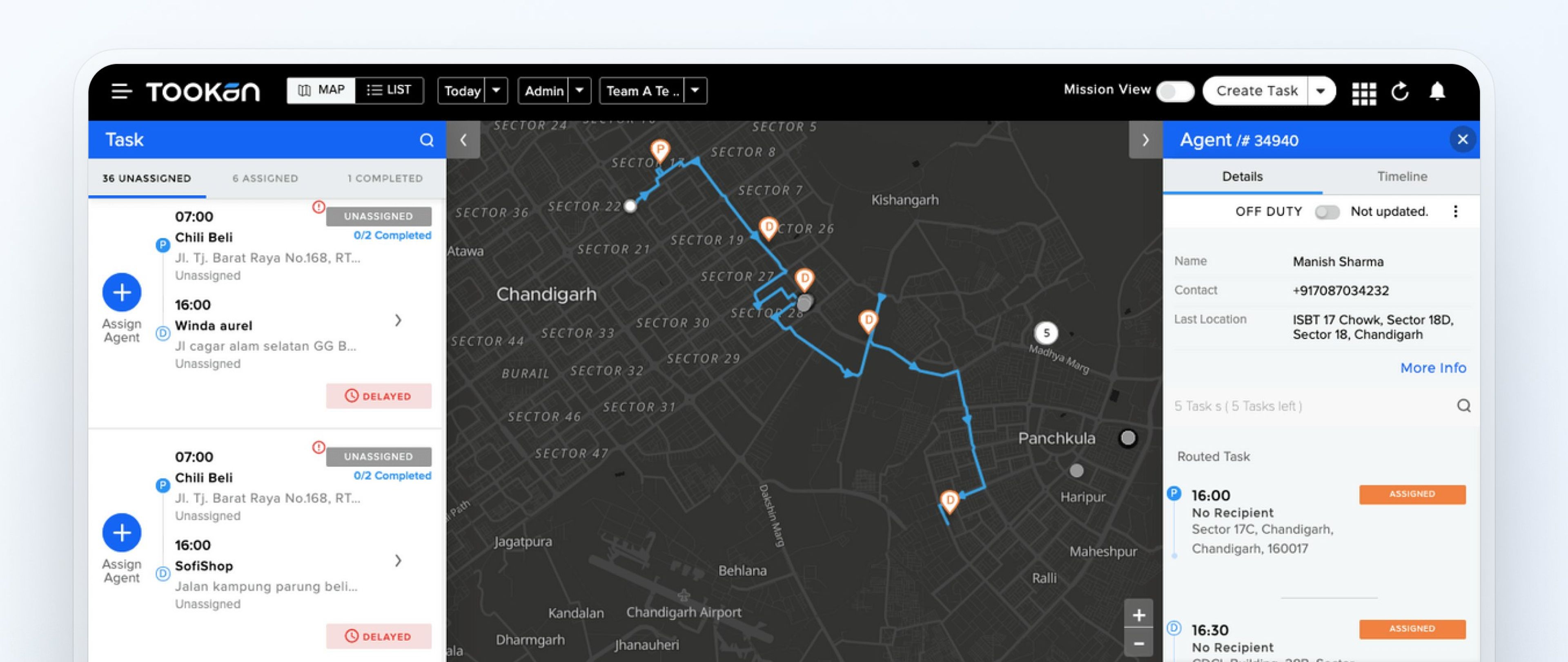Screen dimensions: 1568x662
Task: Open the hamburger menu beside Tookan logo
Action: (x=122, y=92)
